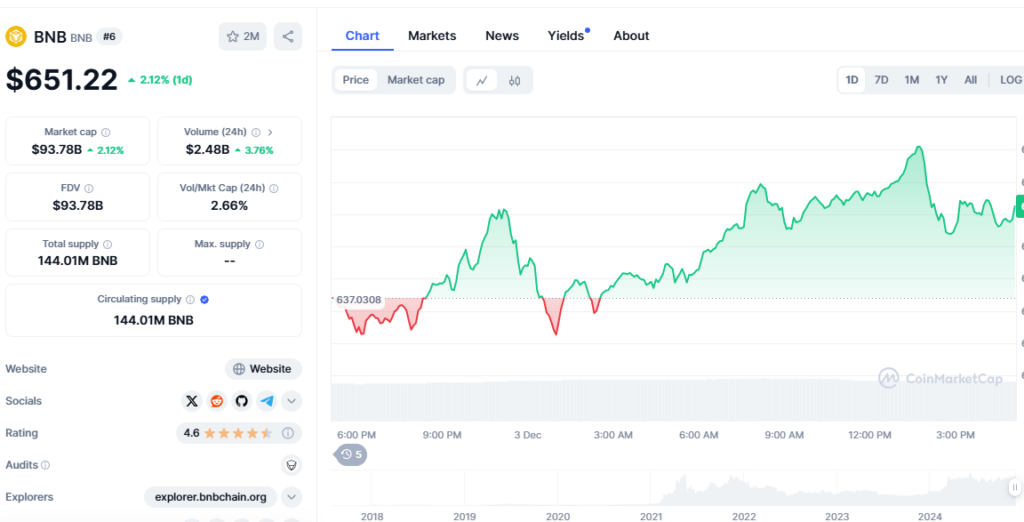The width and height of the screenshot is (1024, 522).
Task: Expand the Explorers dropdown list
Action: pos(291,497)
